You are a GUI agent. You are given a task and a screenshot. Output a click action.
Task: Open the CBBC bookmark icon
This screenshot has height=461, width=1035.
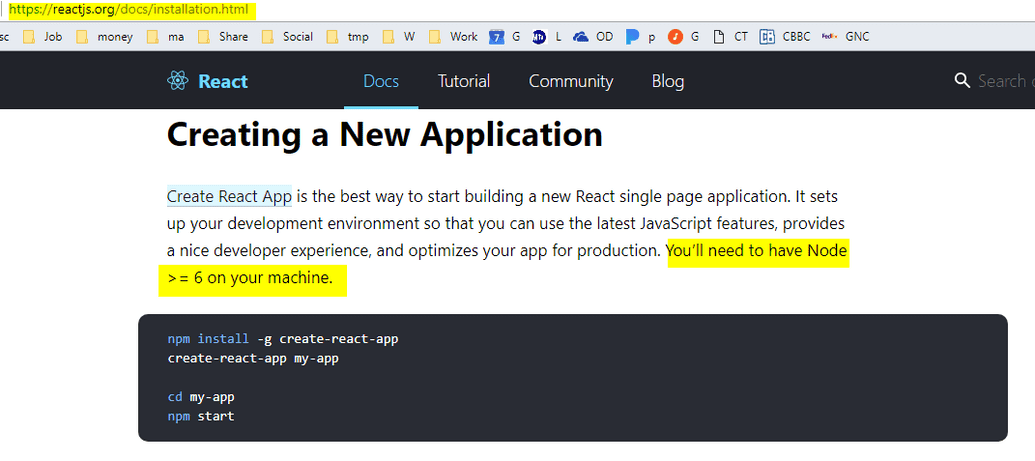point(767,37)
